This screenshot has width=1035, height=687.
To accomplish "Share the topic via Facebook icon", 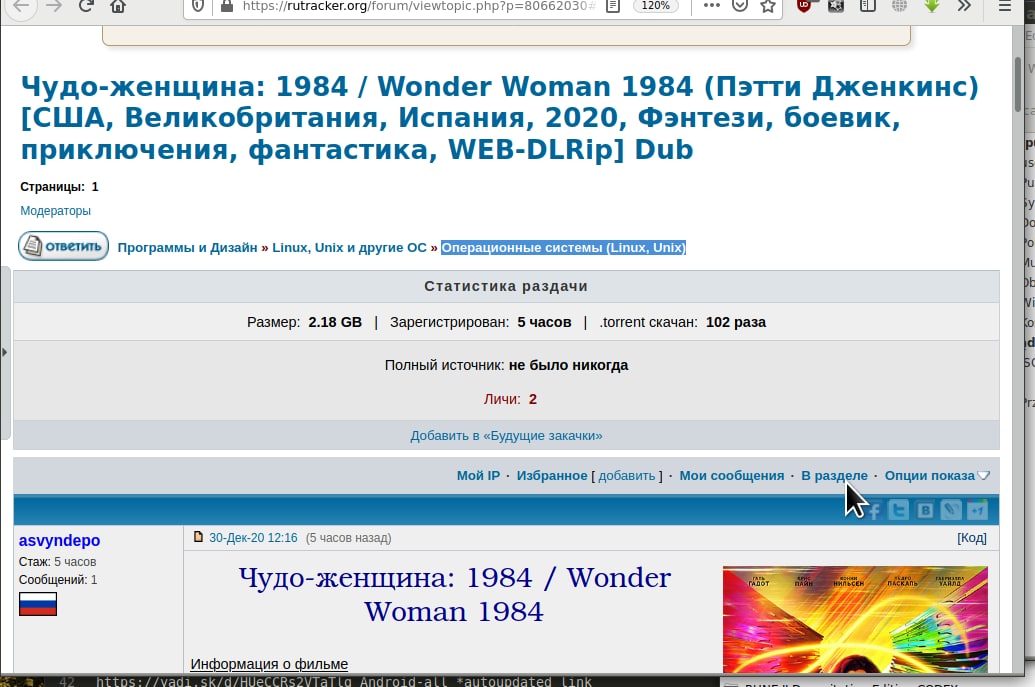I will click(874, 510).
